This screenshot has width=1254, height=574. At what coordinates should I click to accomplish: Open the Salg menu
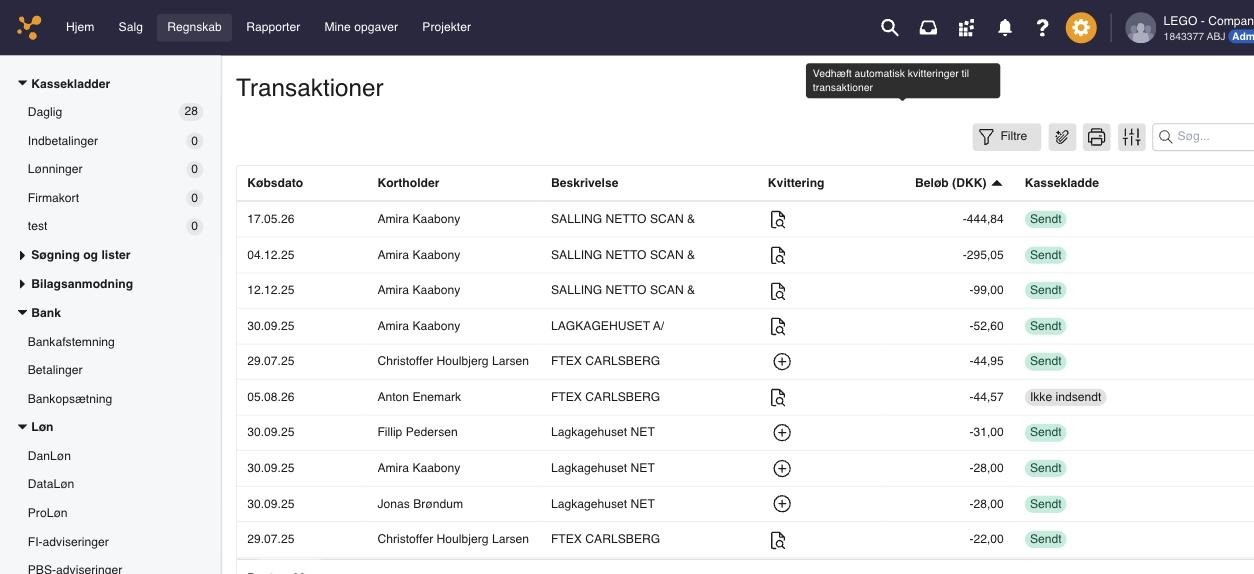pyautogui.click(x=131, y=27)
